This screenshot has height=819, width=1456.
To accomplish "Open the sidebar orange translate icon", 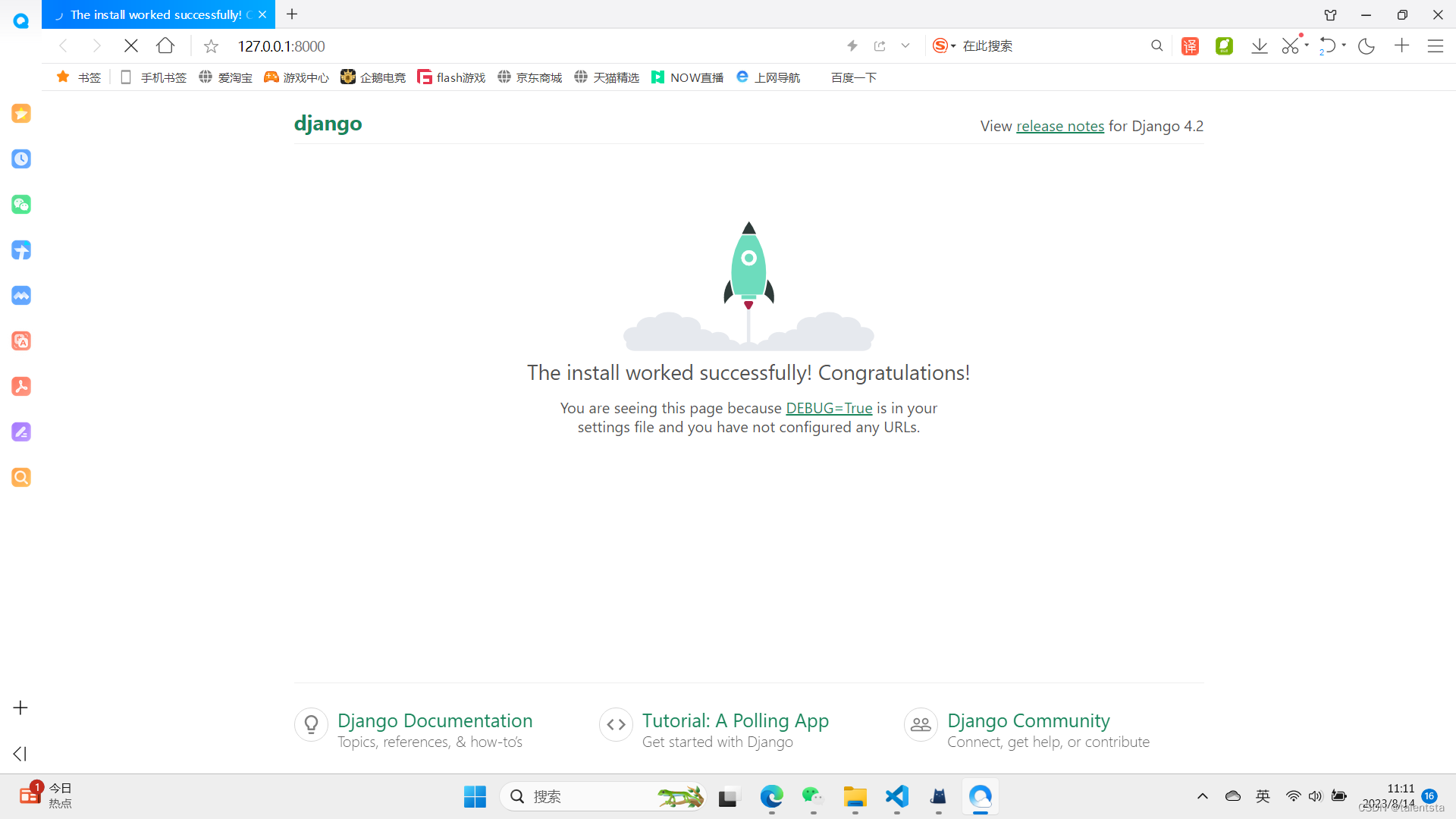I will click(21, 341).
